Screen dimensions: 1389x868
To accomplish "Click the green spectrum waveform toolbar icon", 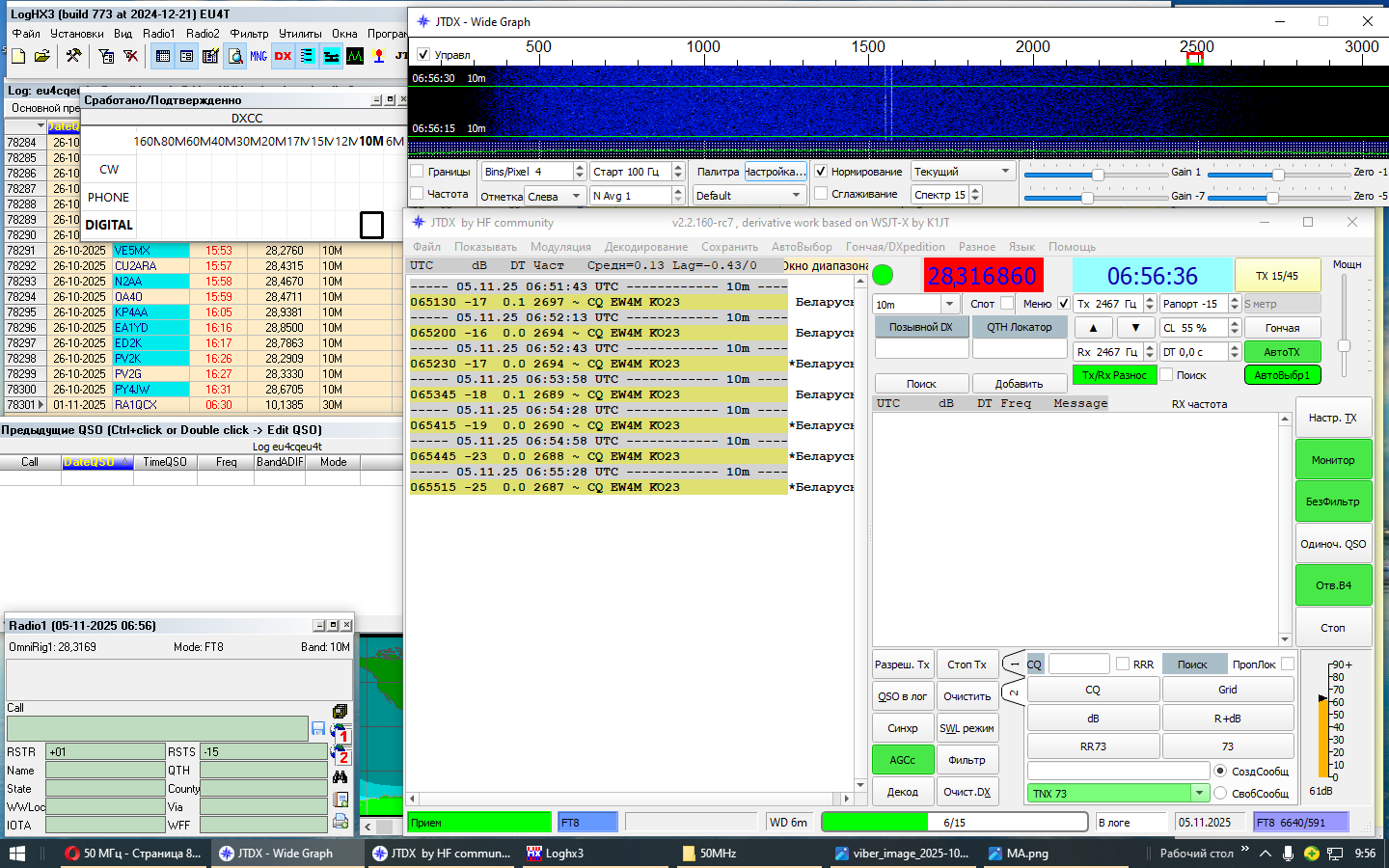I will click(x=355, y=56).
